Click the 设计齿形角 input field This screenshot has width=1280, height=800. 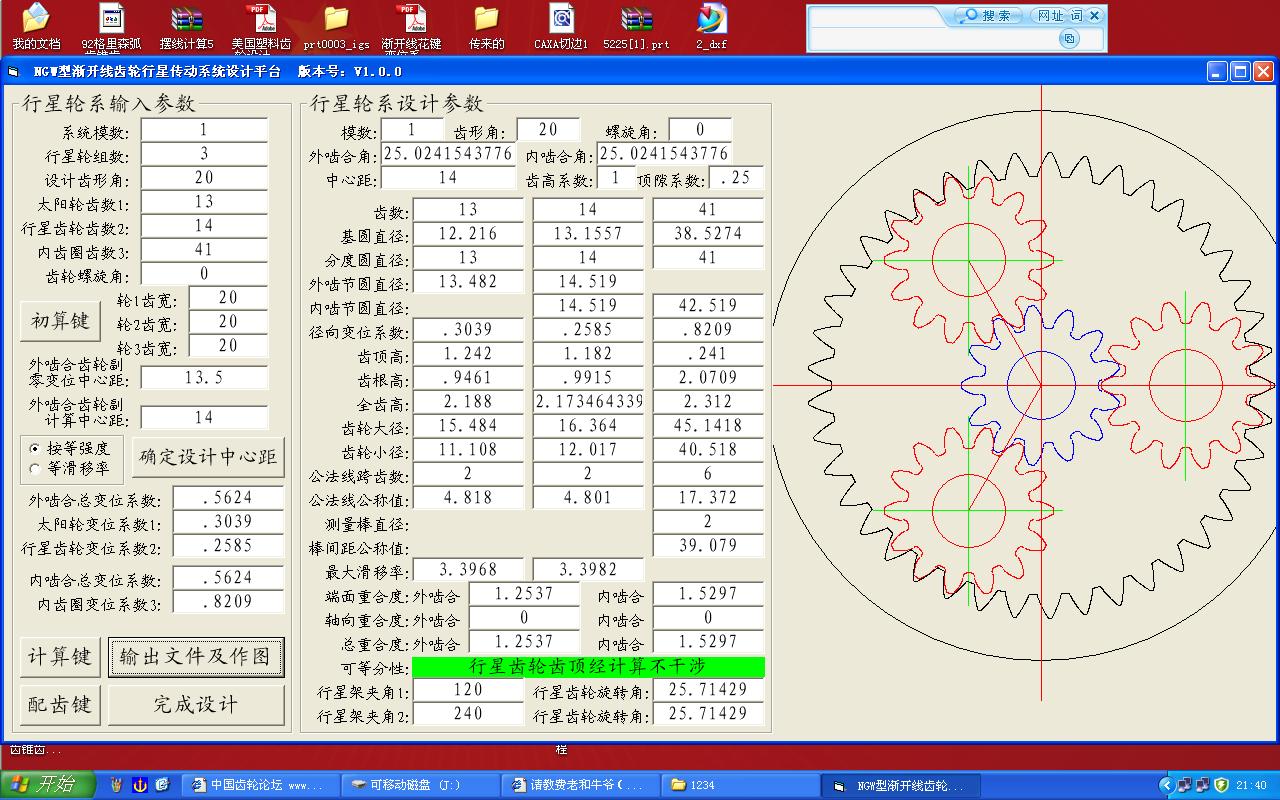pyautogui.click(x=204, y=178)
